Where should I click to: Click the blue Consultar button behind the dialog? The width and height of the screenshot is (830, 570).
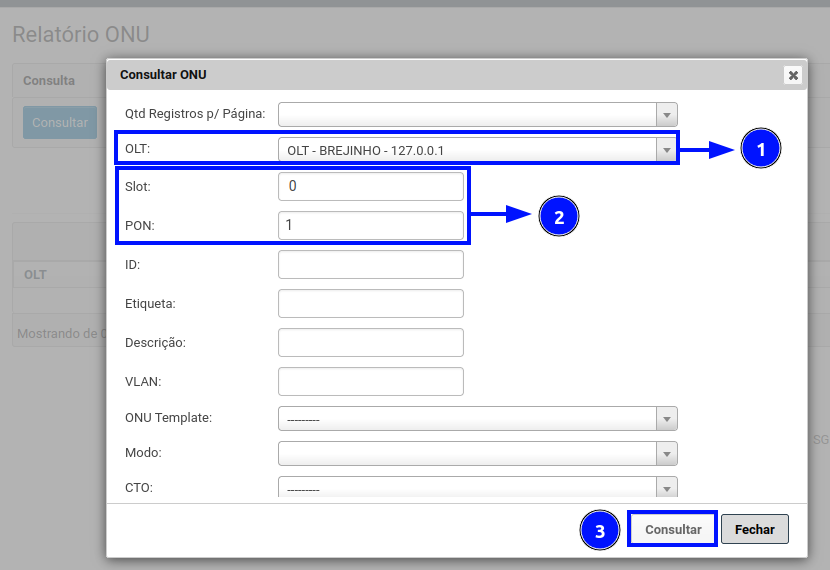[60, 123]
